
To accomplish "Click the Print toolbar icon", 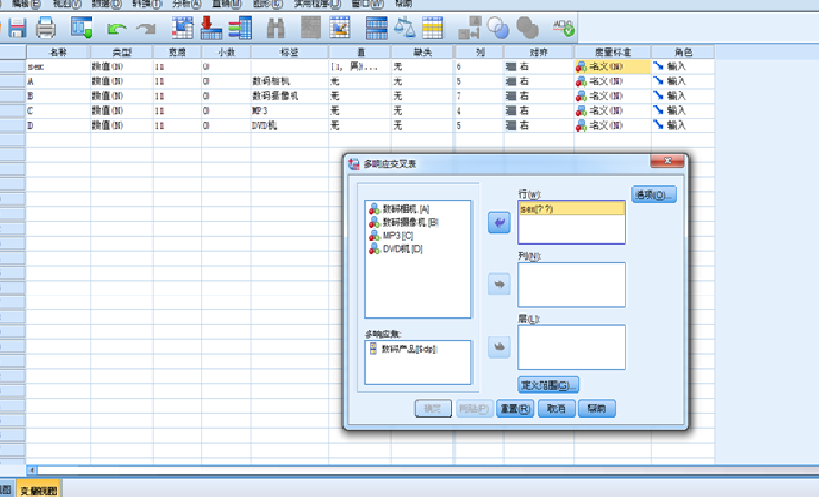I will click(46, 28).
